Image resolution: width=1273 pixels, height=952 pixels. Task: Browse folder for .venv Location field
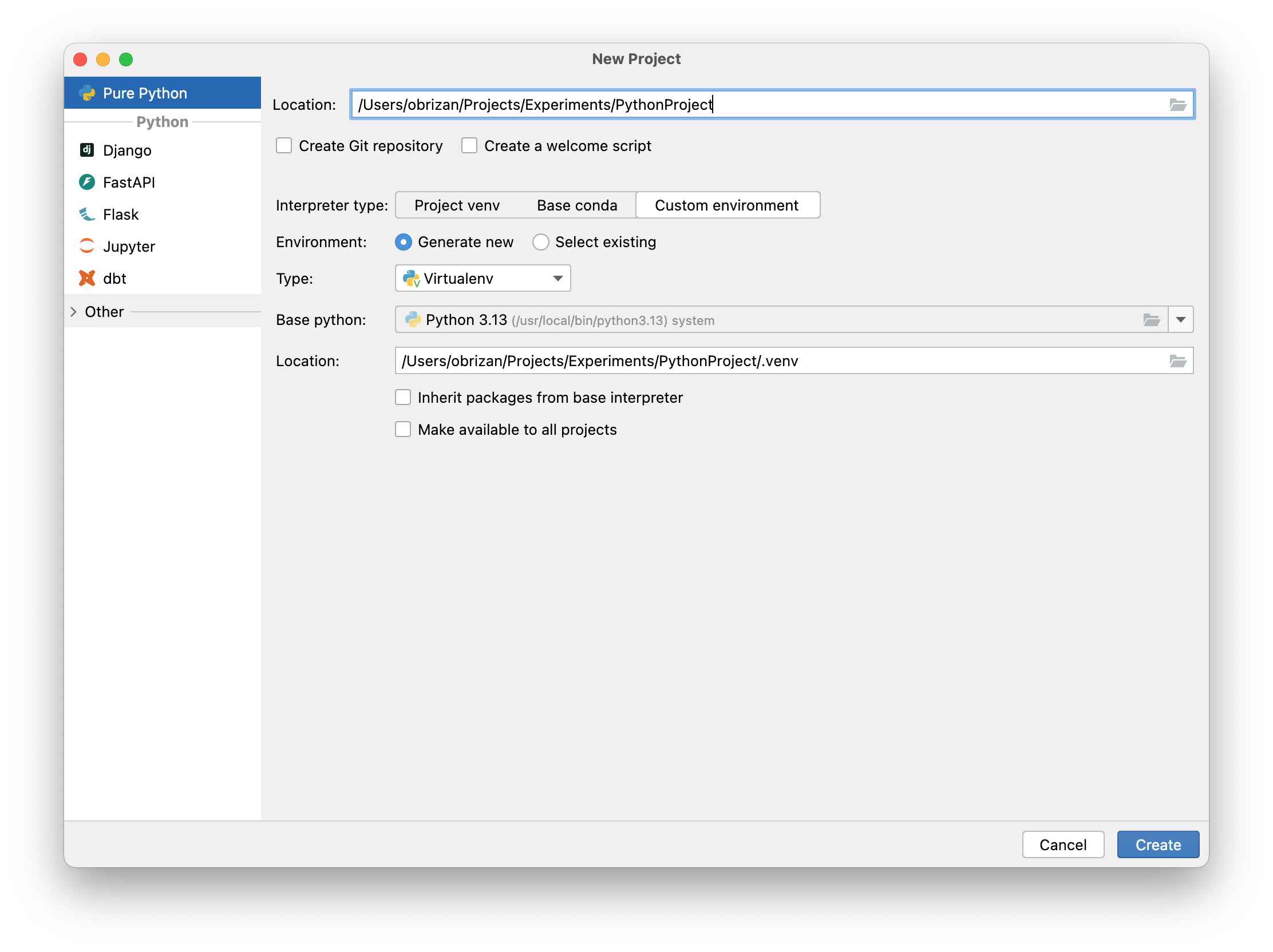1177,361
